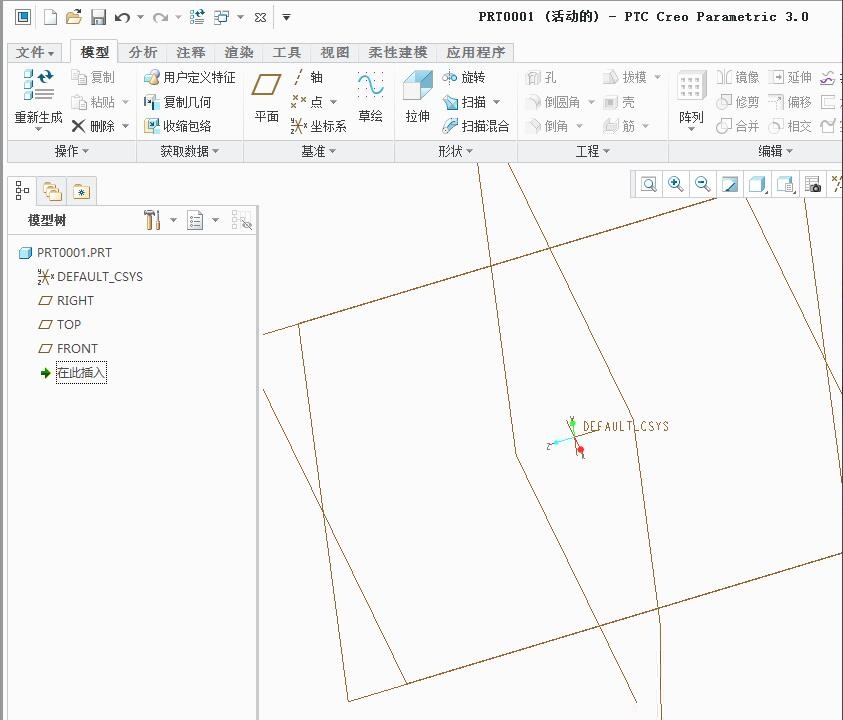
Task: Click the zoom-in icon above graphics area
Action: point(675,185)
